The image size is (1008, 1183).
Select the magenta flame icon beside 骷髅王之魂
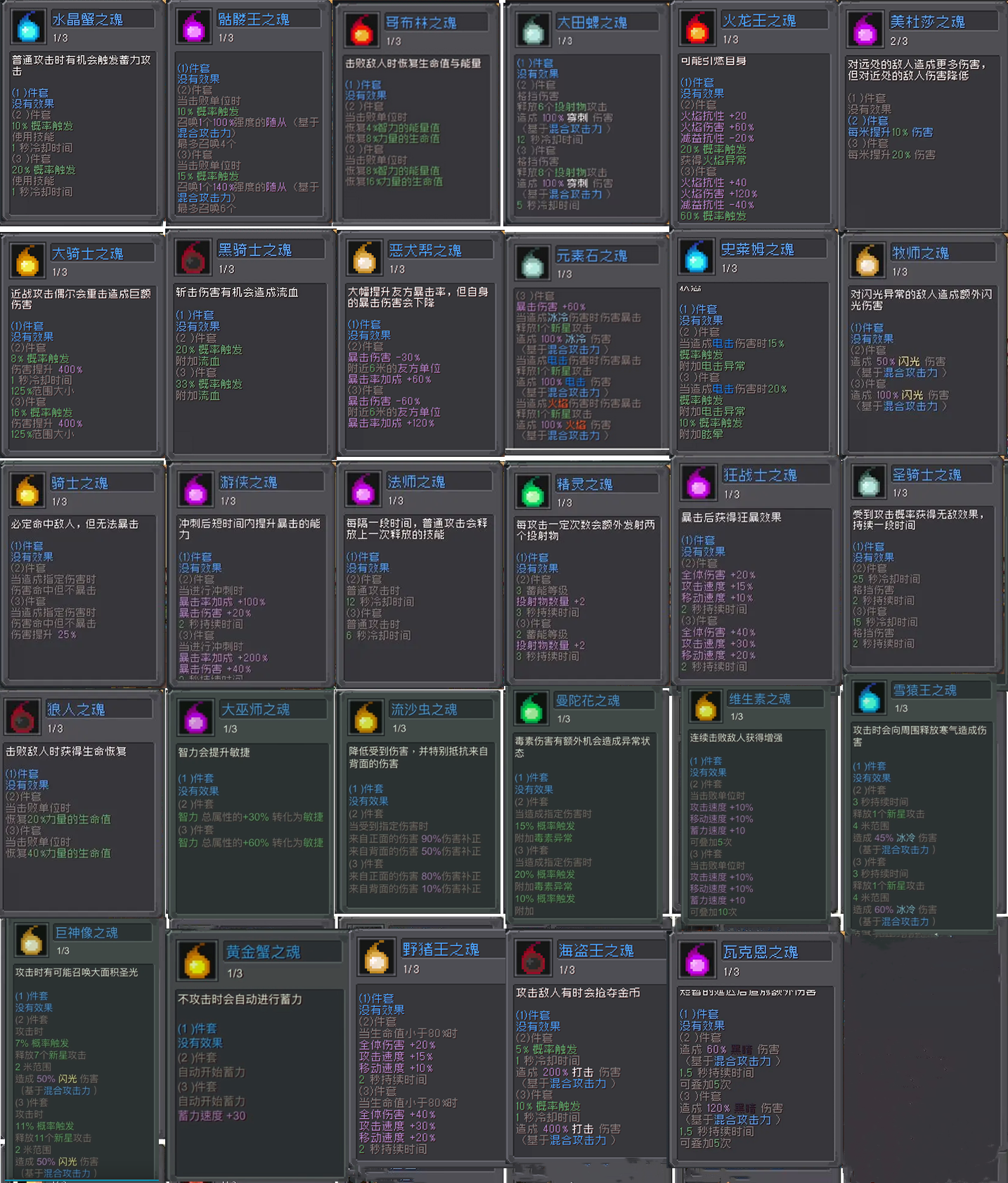click(193, 27)
